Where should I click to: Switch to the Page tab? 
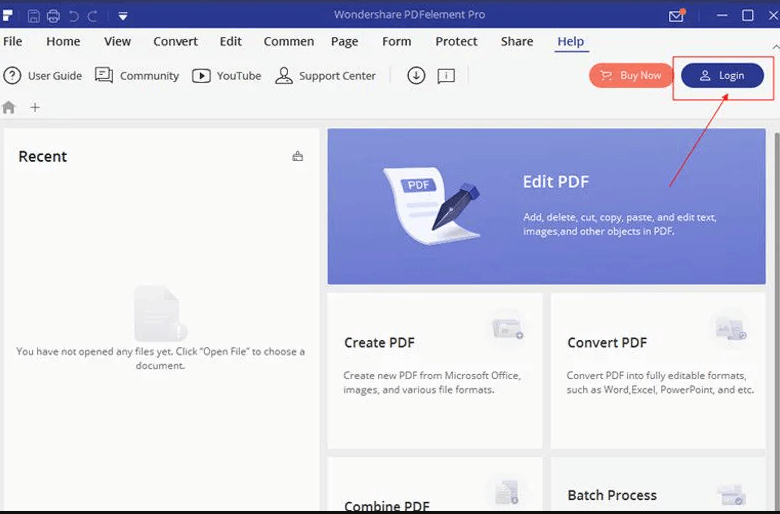[x=345, y=41]
